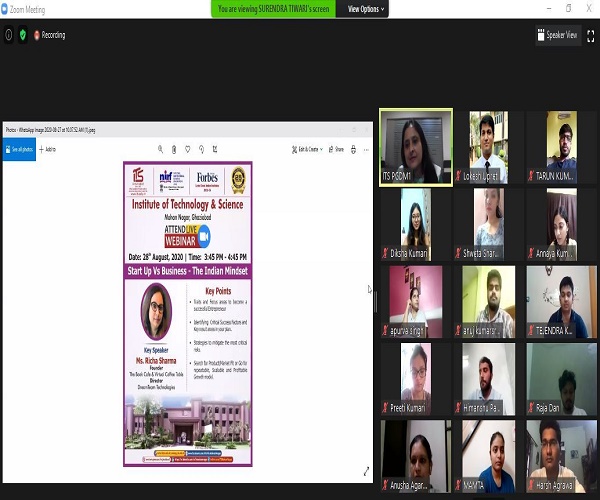Click the delete trash icon in Photos
The height and width of the screenshot is (500, 600).
pos(174,149)
